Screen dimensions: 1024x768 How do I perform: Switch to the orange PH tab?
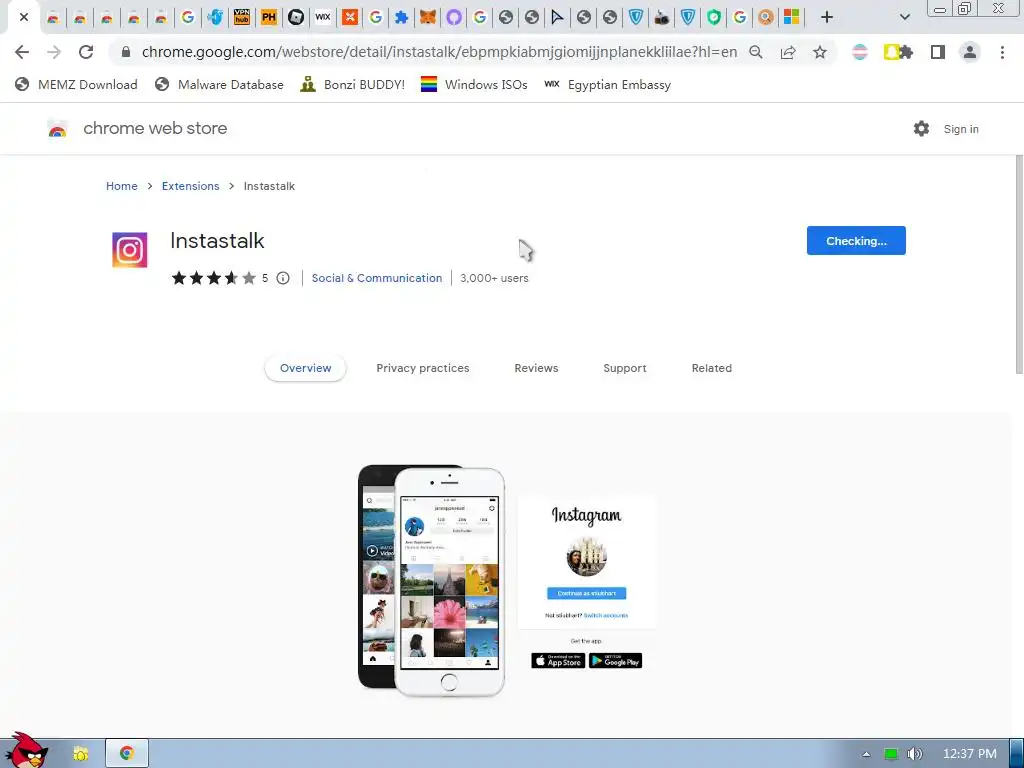click(268, 18)
